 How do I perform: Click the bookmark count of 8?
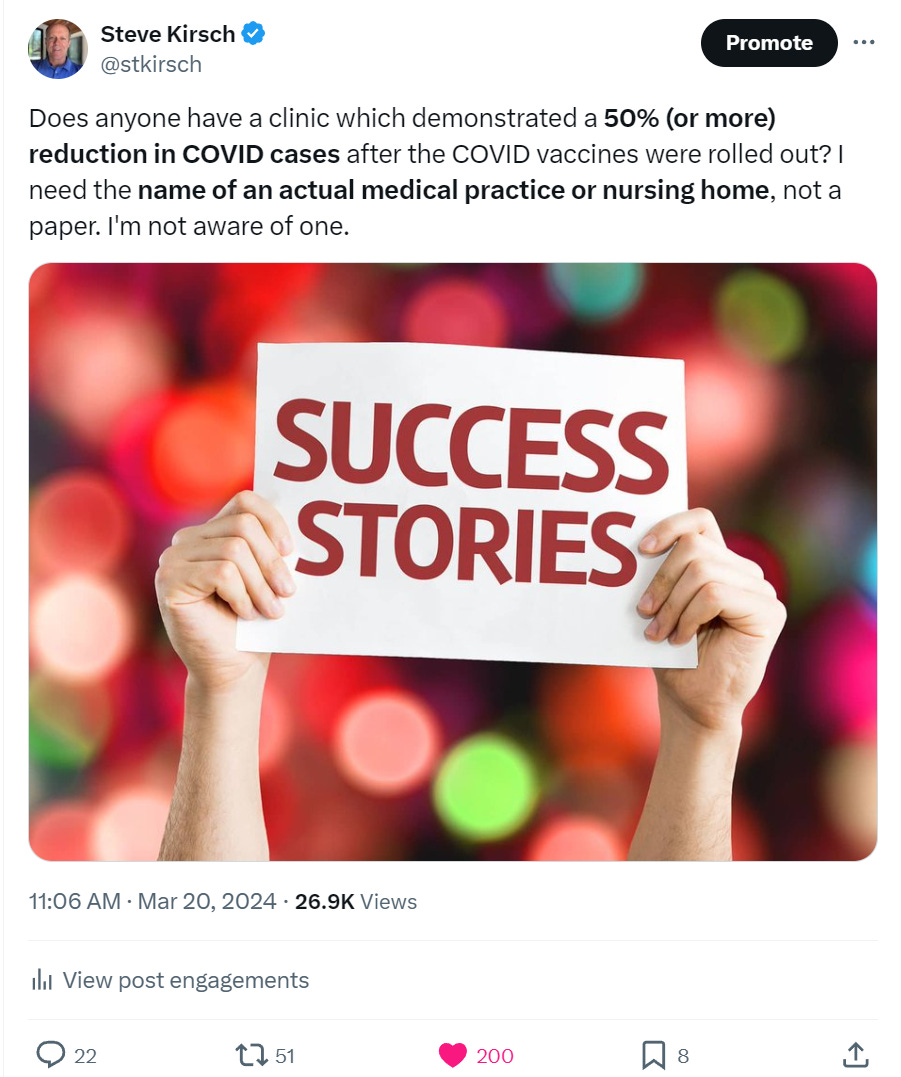[x=683, y=1055]
